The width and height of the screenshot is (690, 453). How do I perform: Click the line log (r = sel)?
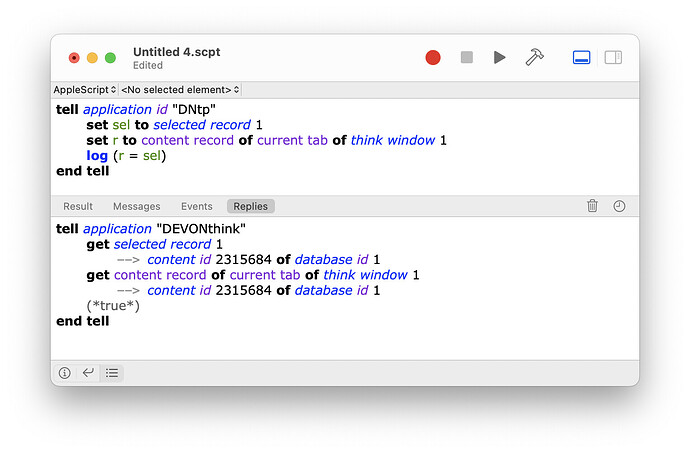pyautogui.click(x=126, y=156)
